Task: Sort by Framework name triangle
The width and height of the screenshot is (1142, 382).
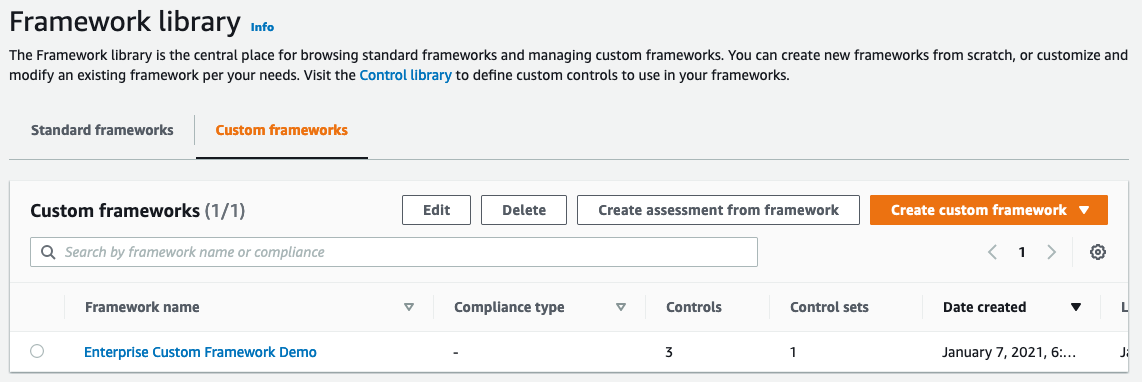Action: (x=409, y=308)
